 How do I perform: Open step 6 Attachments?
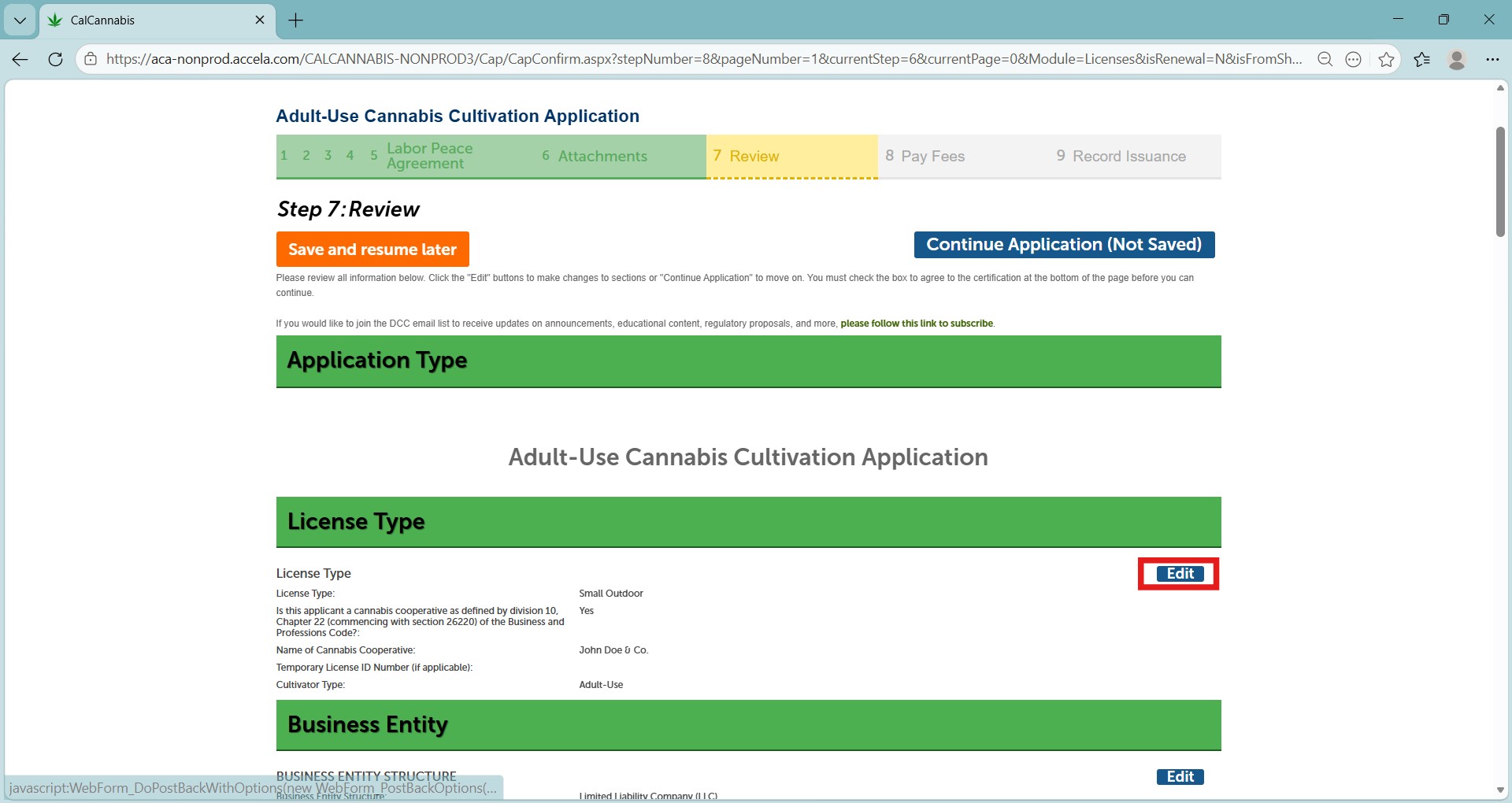pyautogui.click(x=595, y=156)
